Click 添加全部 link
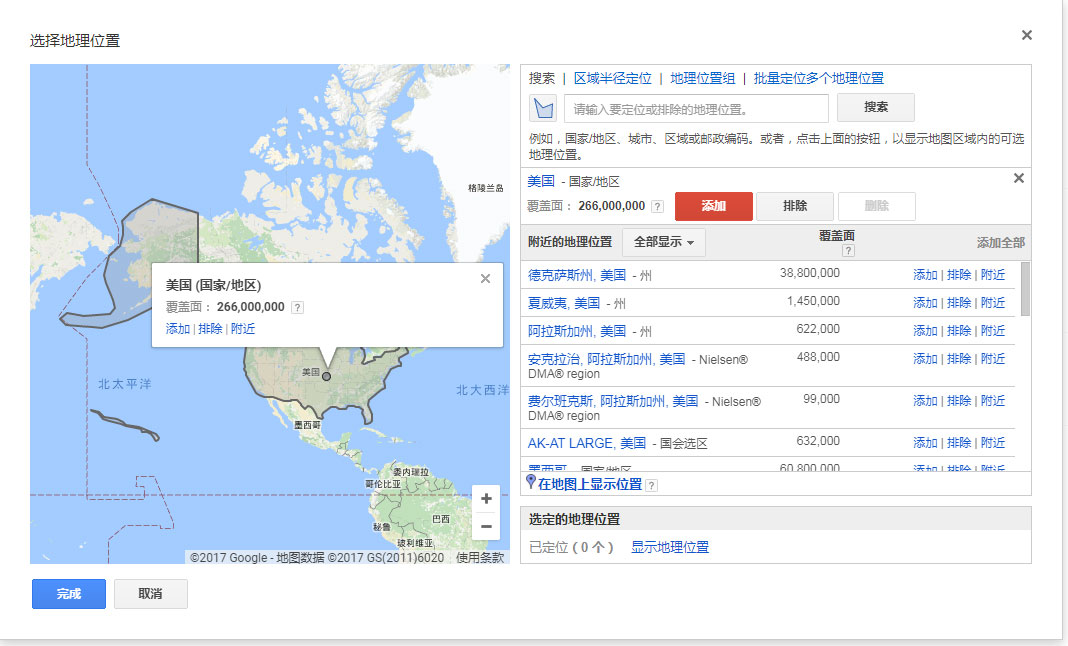1068x646 pixels. (x=1001, y=243)
